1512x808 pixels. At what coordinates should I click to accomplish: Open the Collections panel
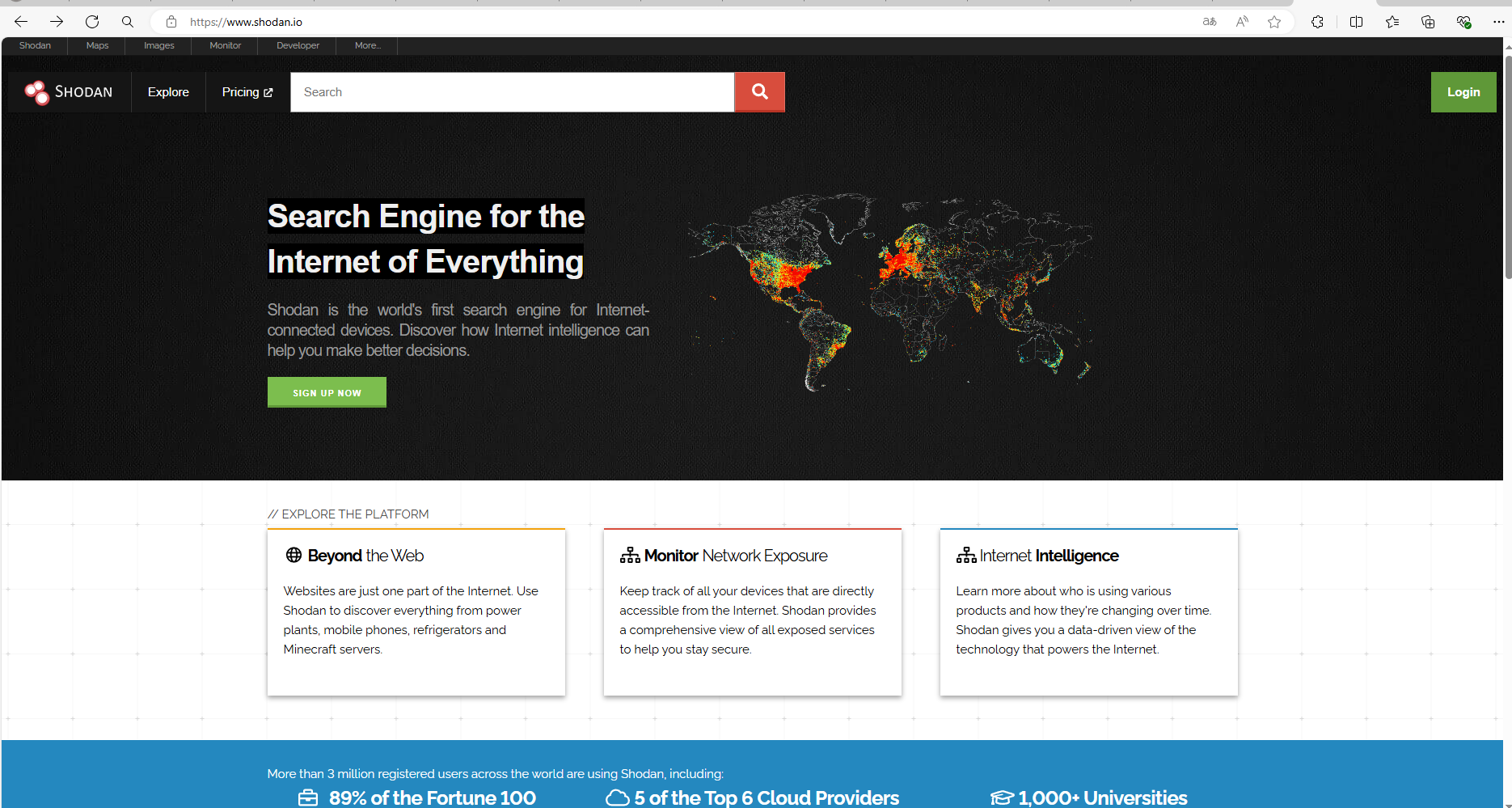tap(1428, 22)
